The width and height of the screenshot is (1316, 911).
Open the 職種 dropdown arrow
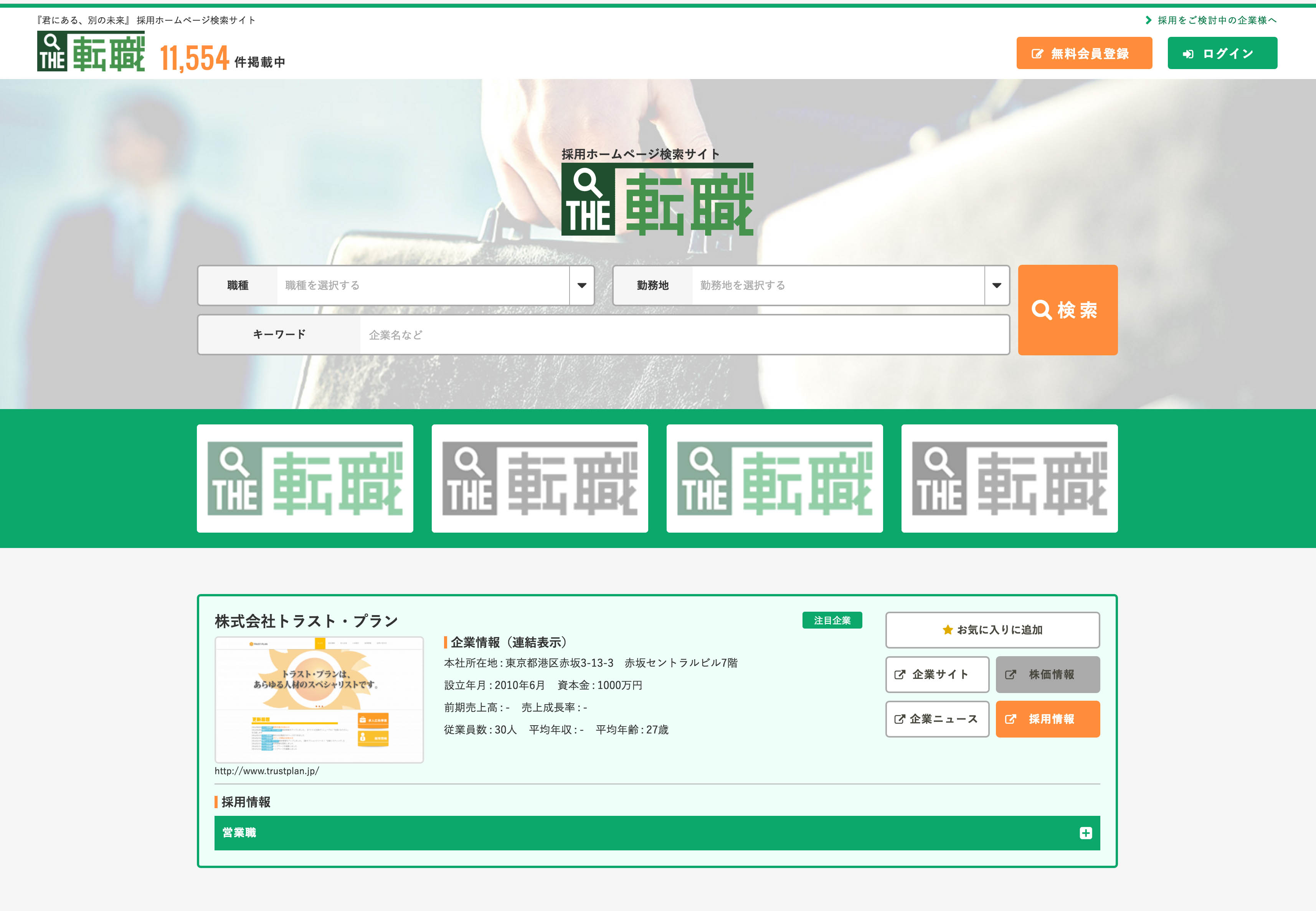[581, 286]
